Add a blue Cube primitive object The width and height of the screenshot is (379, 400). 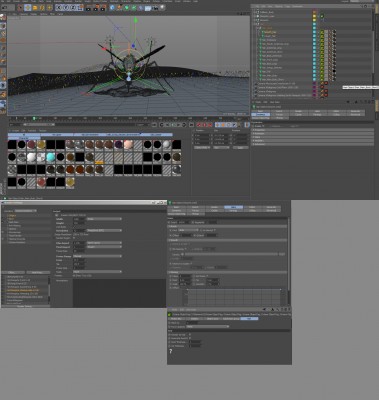pos(112,7)
